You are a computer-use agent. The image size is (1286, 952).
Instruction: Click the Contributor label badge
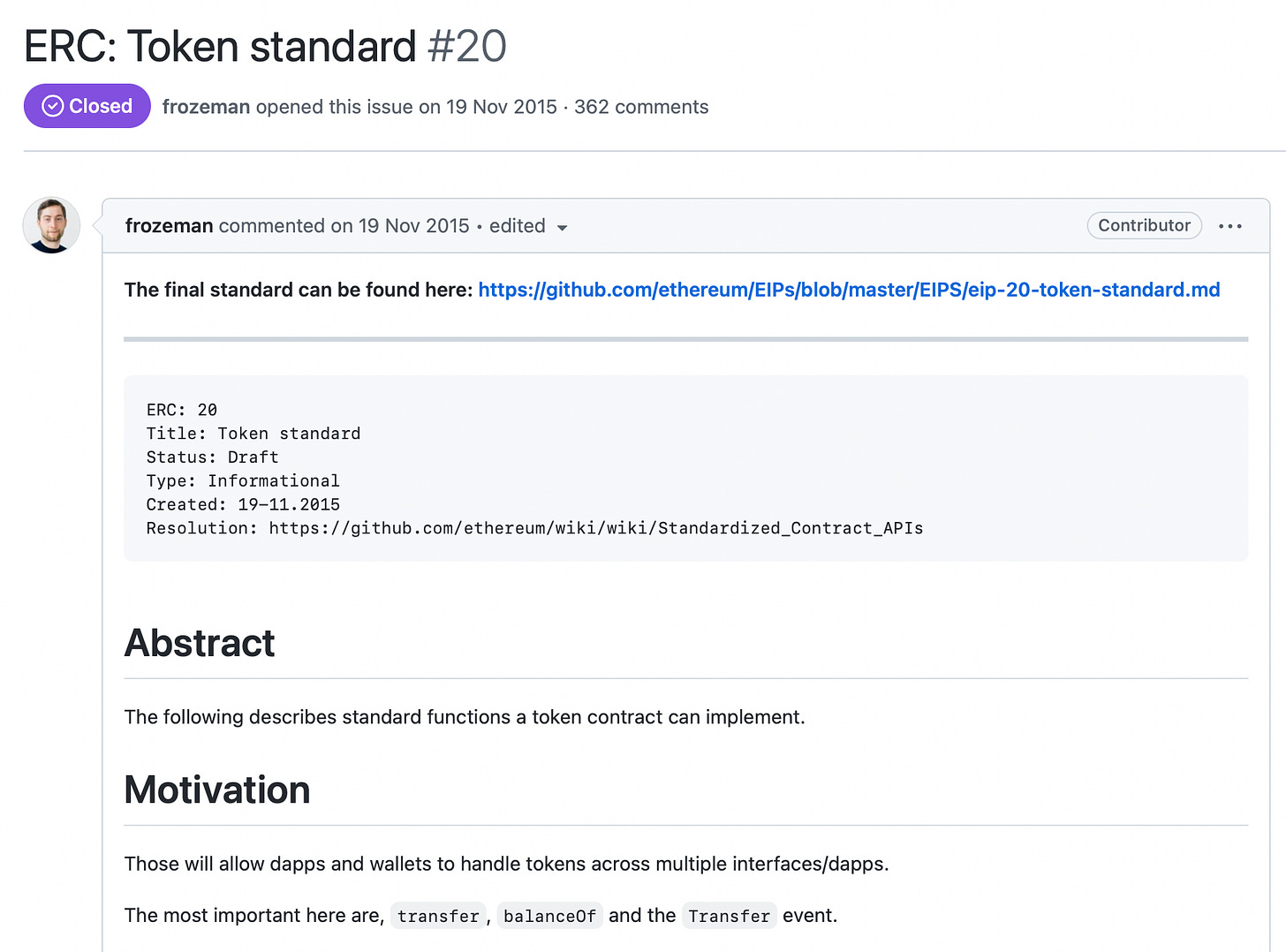coord(1144,225)
